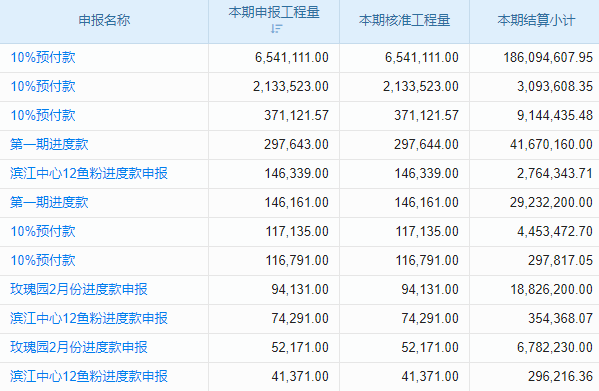Open 10%预付款 link in the 371,121.57 row

pos(43,115)
